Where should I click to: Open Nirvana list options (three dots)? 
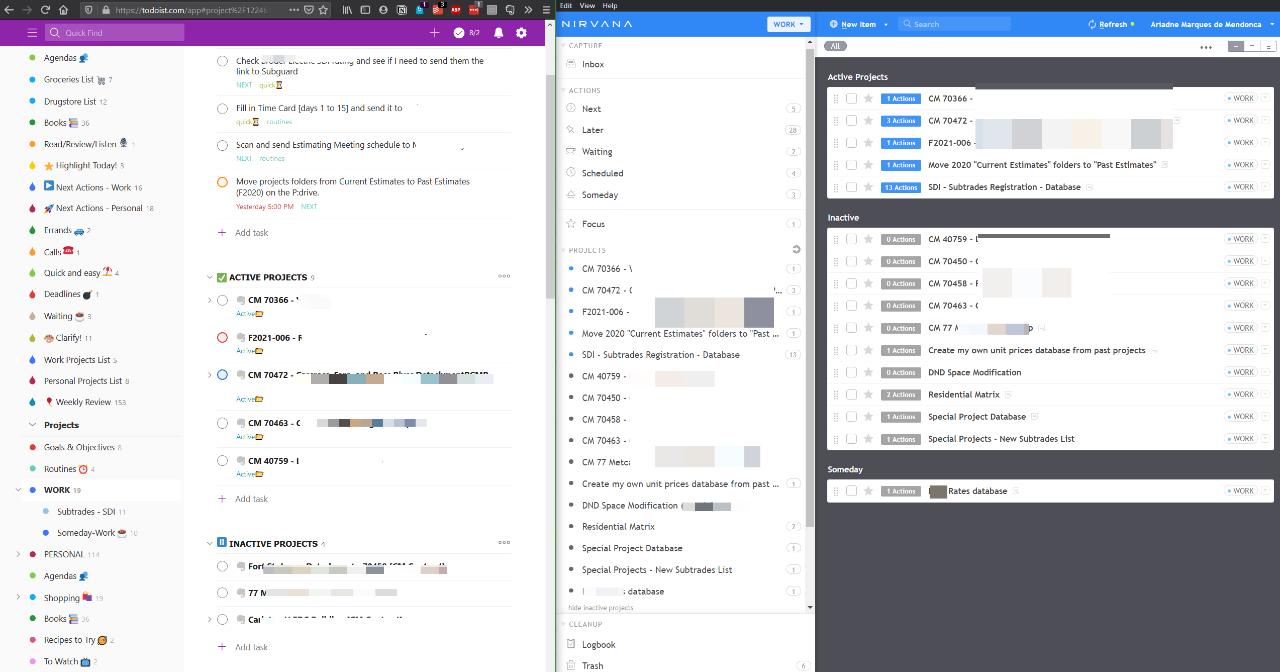[x=1206, y=47]
